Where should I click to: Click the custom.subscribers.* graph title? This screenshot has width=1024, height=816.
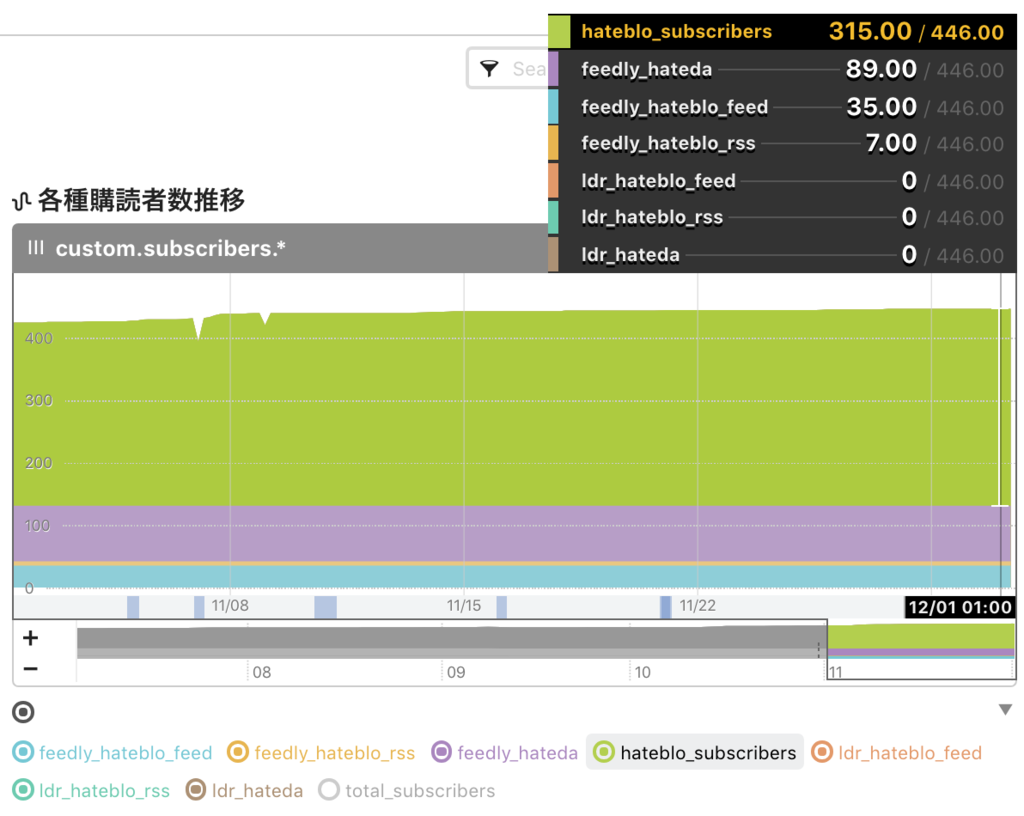170,248
